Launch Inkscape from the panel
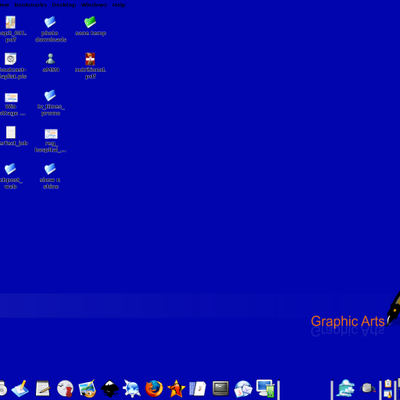This screenshot has width=400, height=400. point(110,389)
